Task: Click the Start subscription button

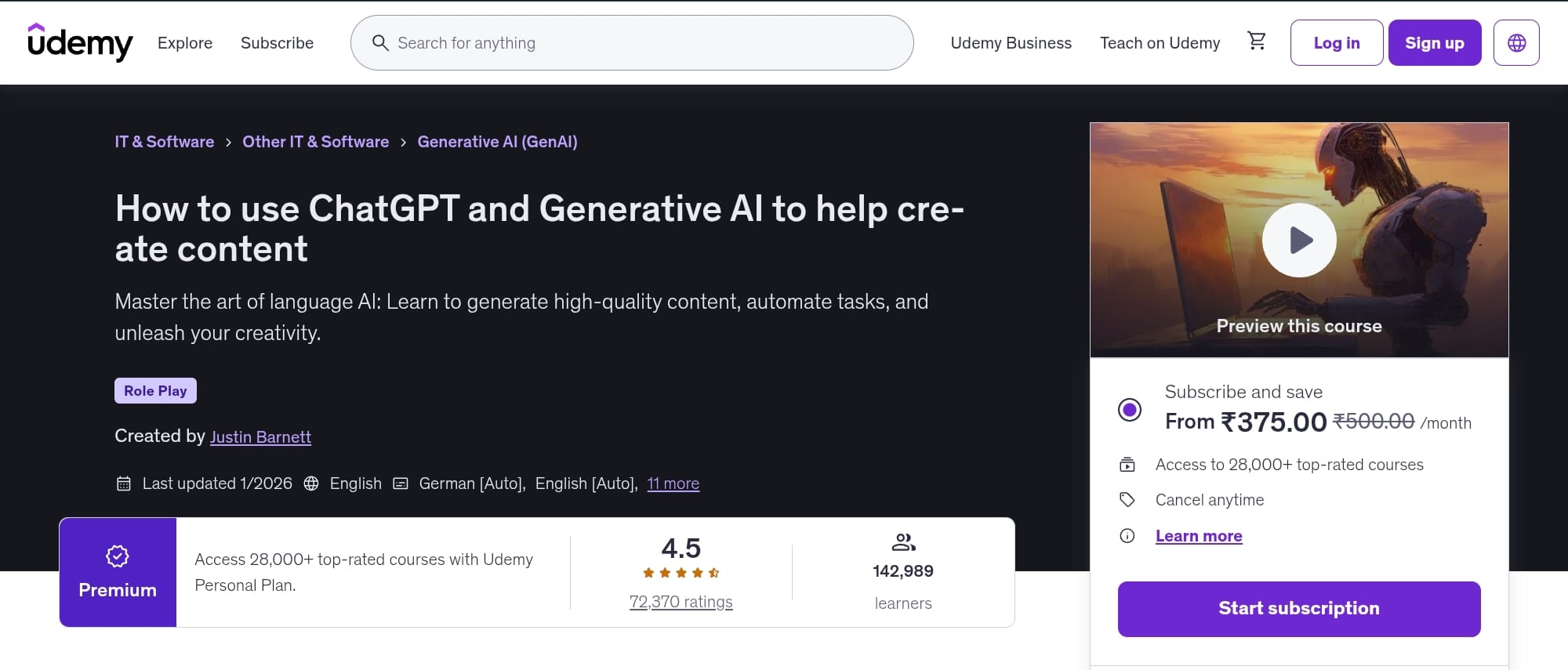Action: [x=1299, y=609]
